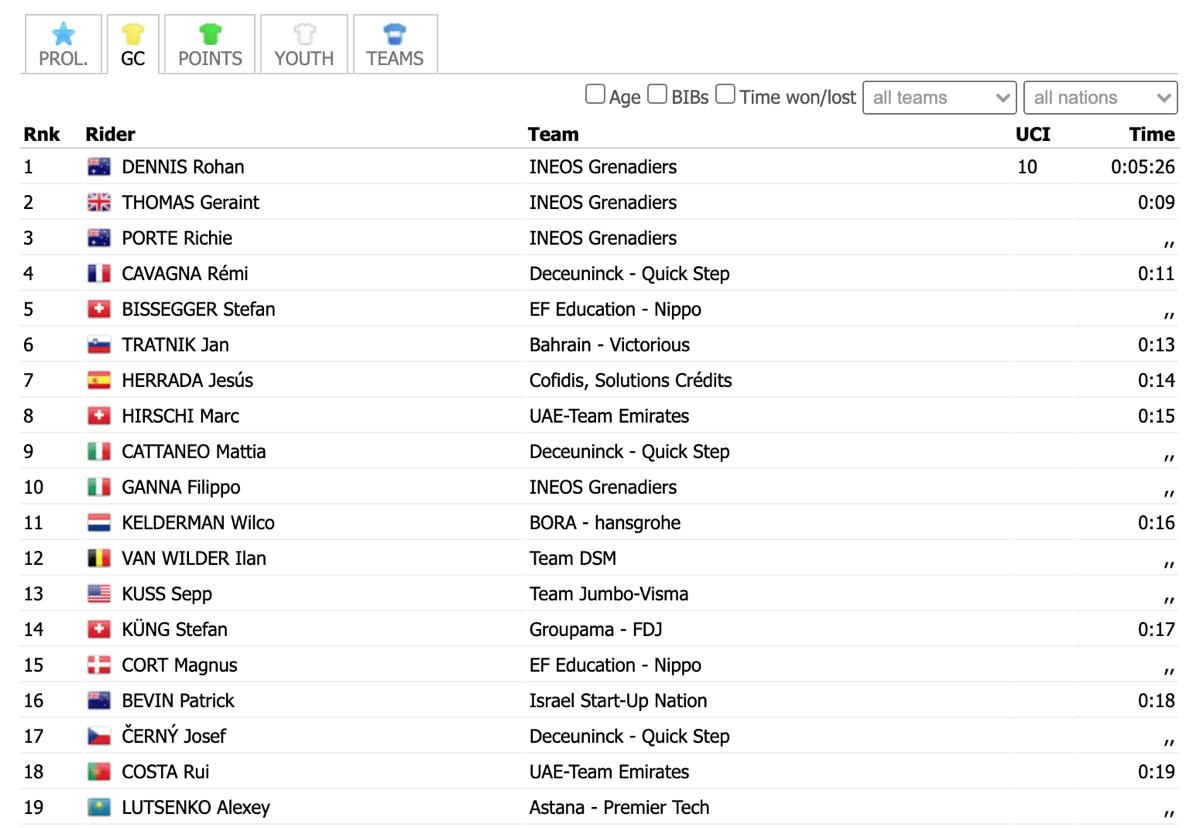
Task: Open the PROL. prologue results tab
Action: (63, 45)
